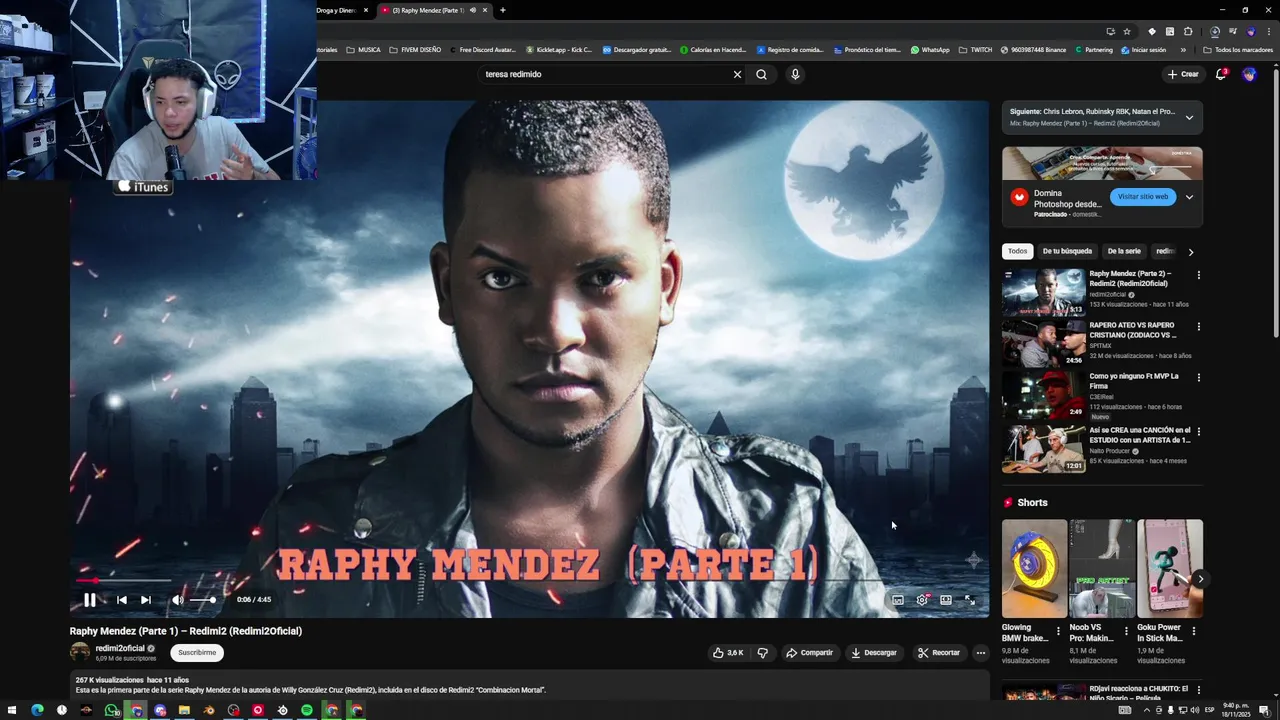Open Raphy Mendez (Parte 2) thumbnail
Viewport: 1280px width, 720px height.
click(1043, 292)
